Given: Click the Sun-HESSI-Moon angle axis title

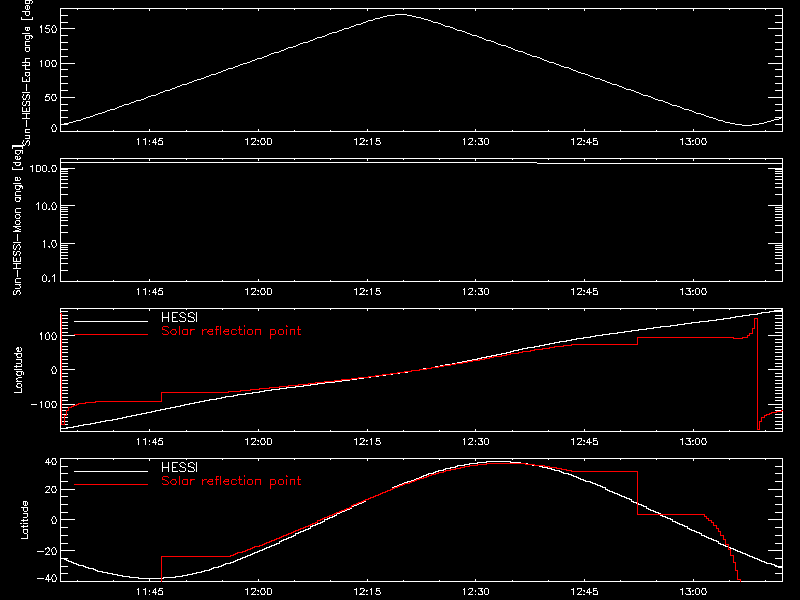Looking at the screenshot, I should [17, 220].
